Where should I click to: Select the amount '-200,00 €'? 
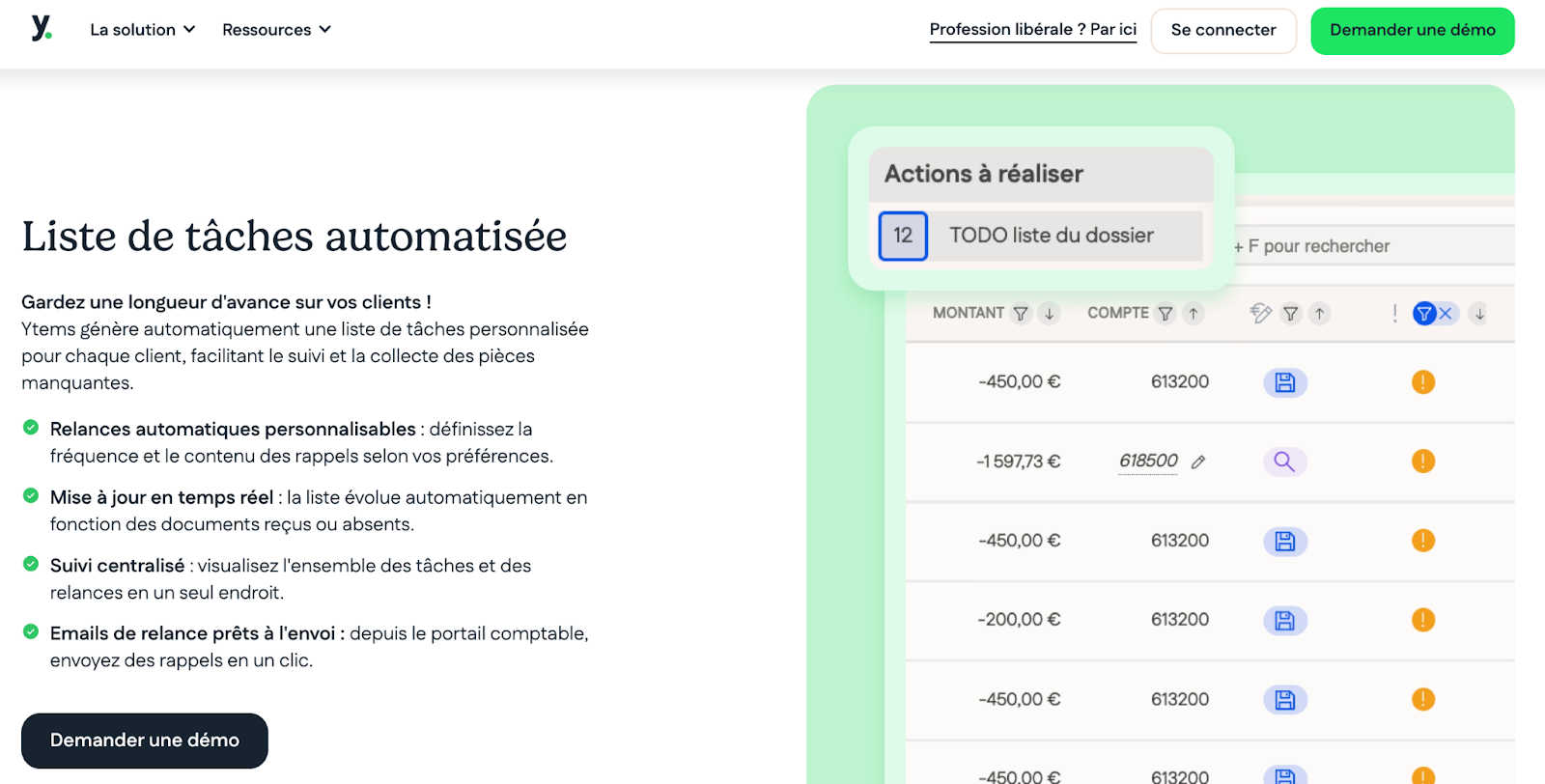click(x=1019, y=620)
